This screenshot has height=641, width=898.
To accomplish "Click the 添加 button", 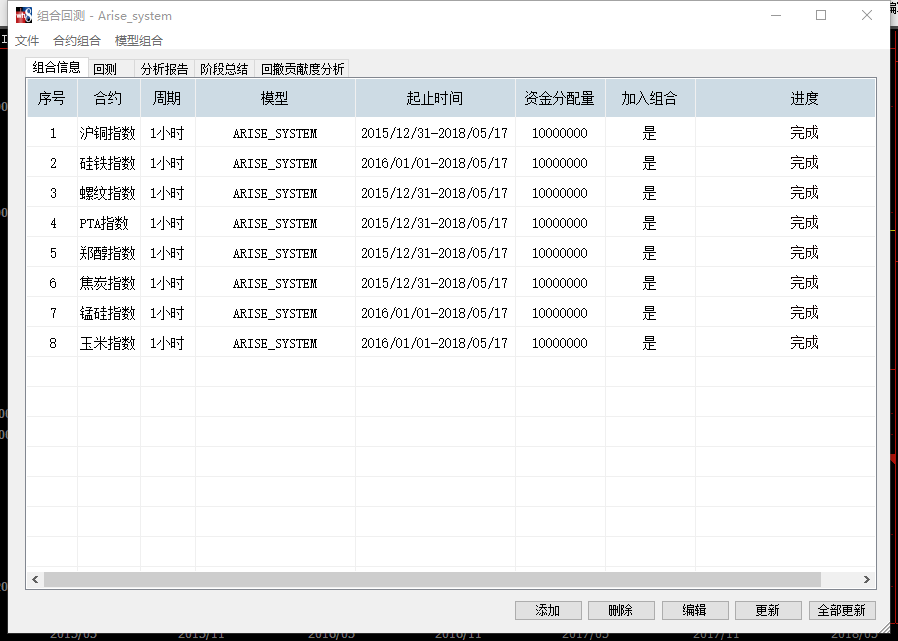I will [548, 610].
